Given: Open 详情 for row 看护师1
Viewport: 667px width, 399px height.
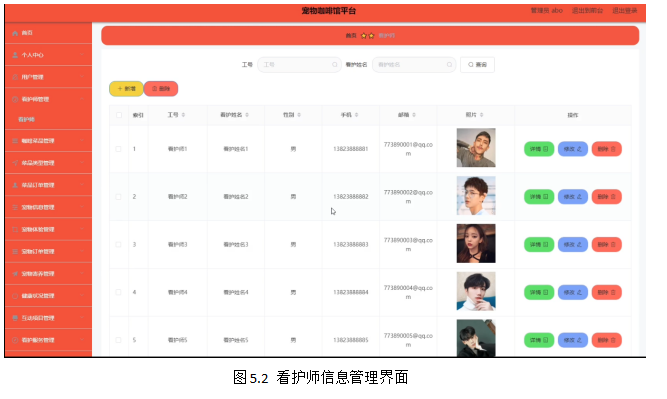Looking at the screenshot, I should coord(539,149).
